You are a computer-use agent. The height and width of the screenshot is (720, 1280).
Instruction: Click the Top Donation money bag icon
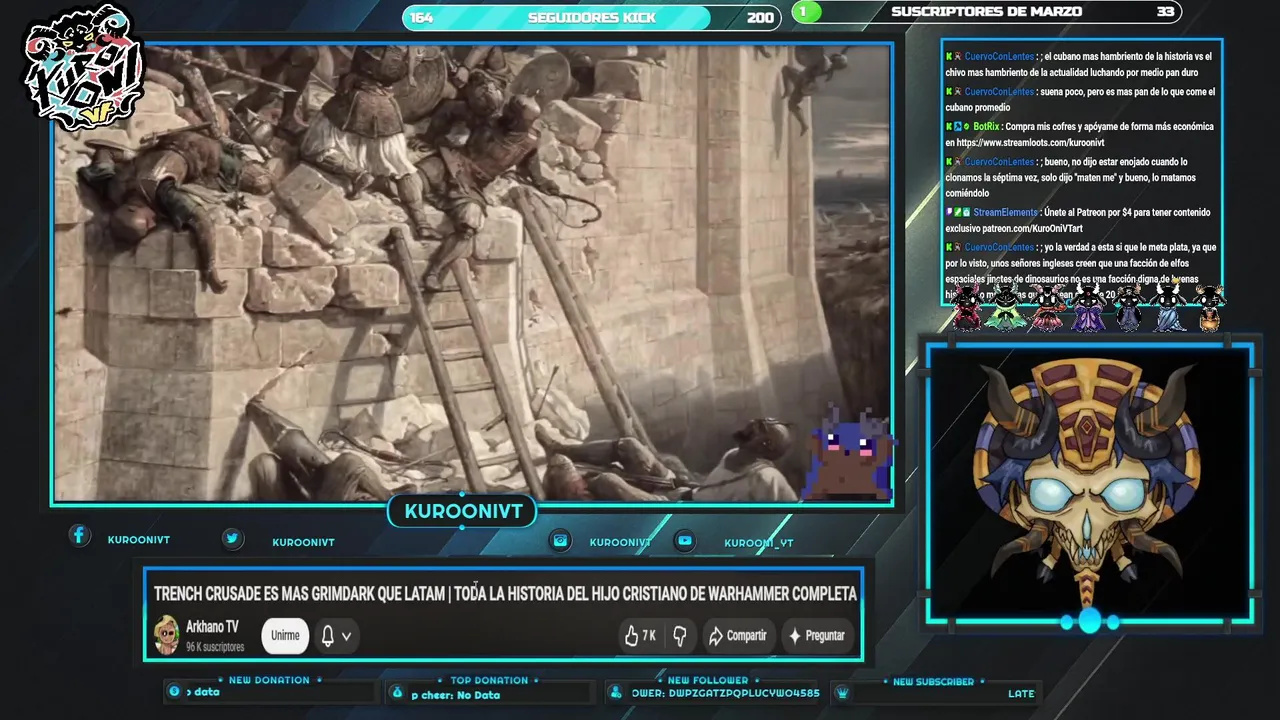397,692
